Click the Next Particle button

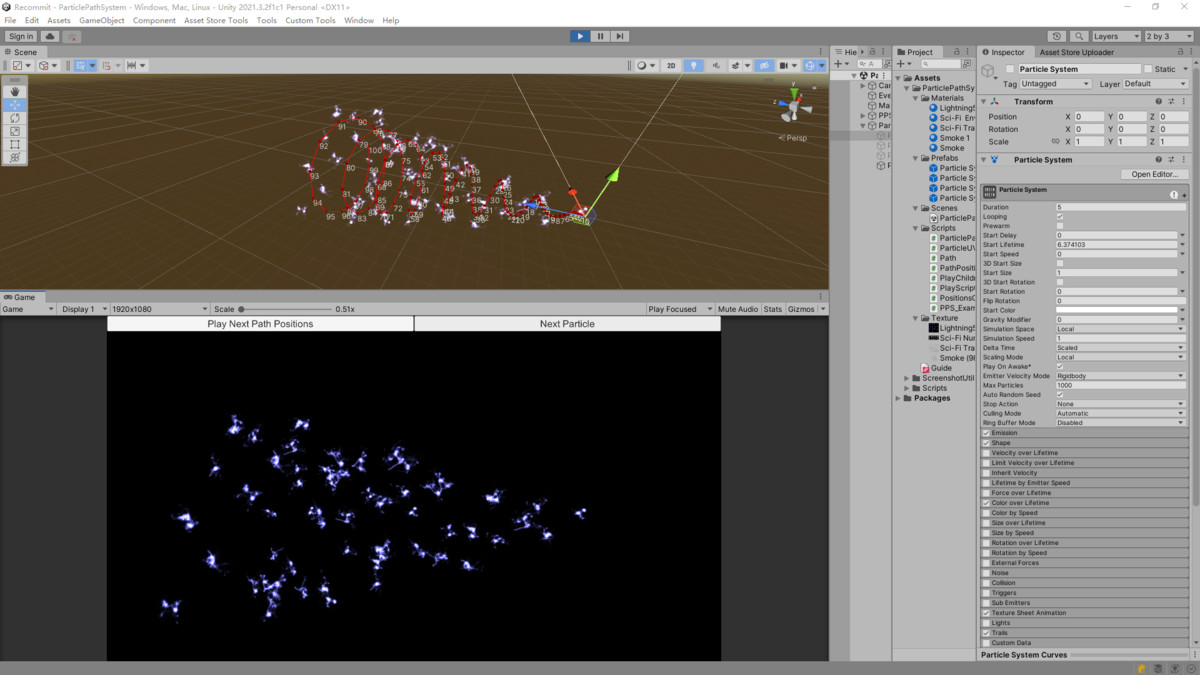[567, 324]
